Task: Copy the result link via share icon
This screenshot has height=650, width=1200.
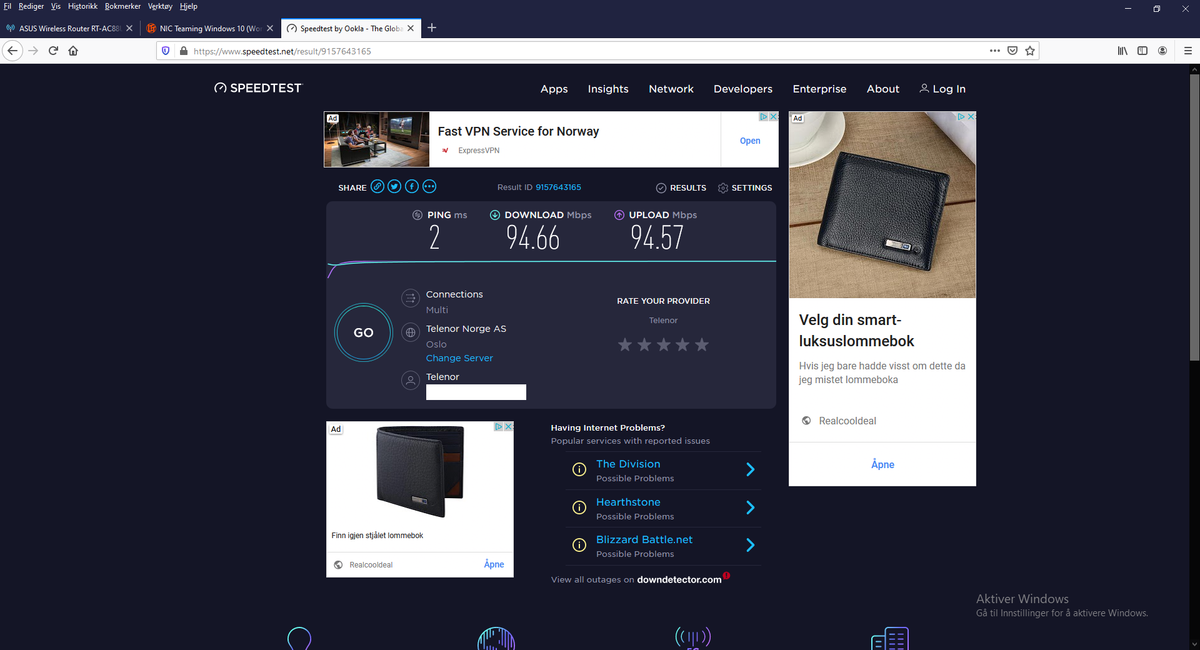Action: 377,187
